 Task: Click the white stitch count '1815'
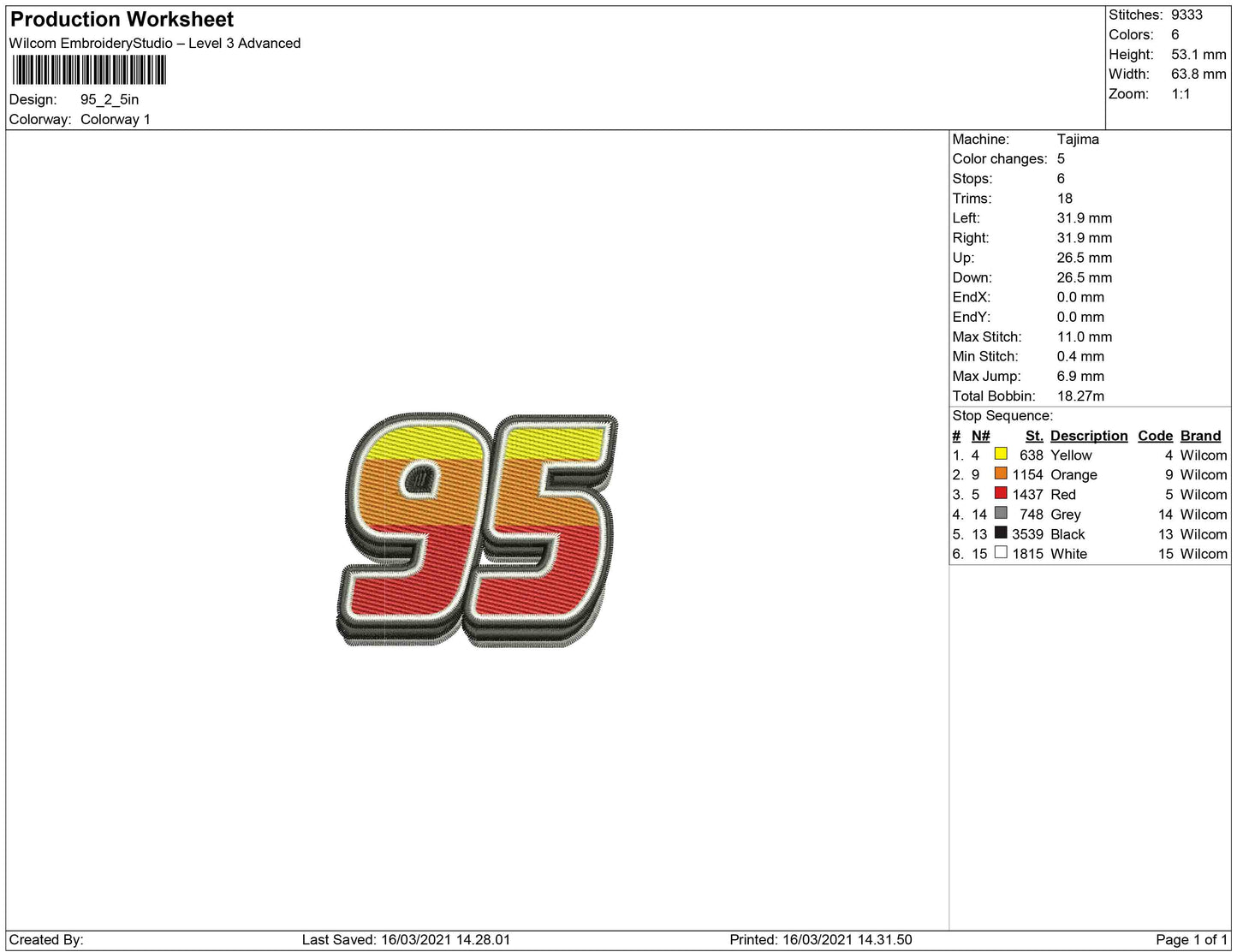pyautogui.click(x=1027, y=554)
